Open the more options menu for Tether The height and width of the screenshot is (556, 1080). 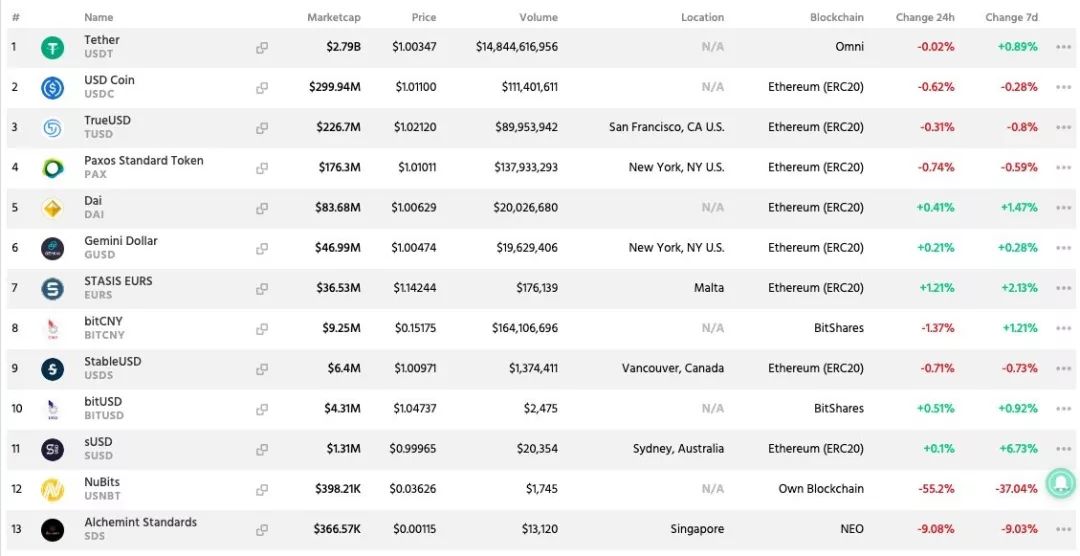1063,47
